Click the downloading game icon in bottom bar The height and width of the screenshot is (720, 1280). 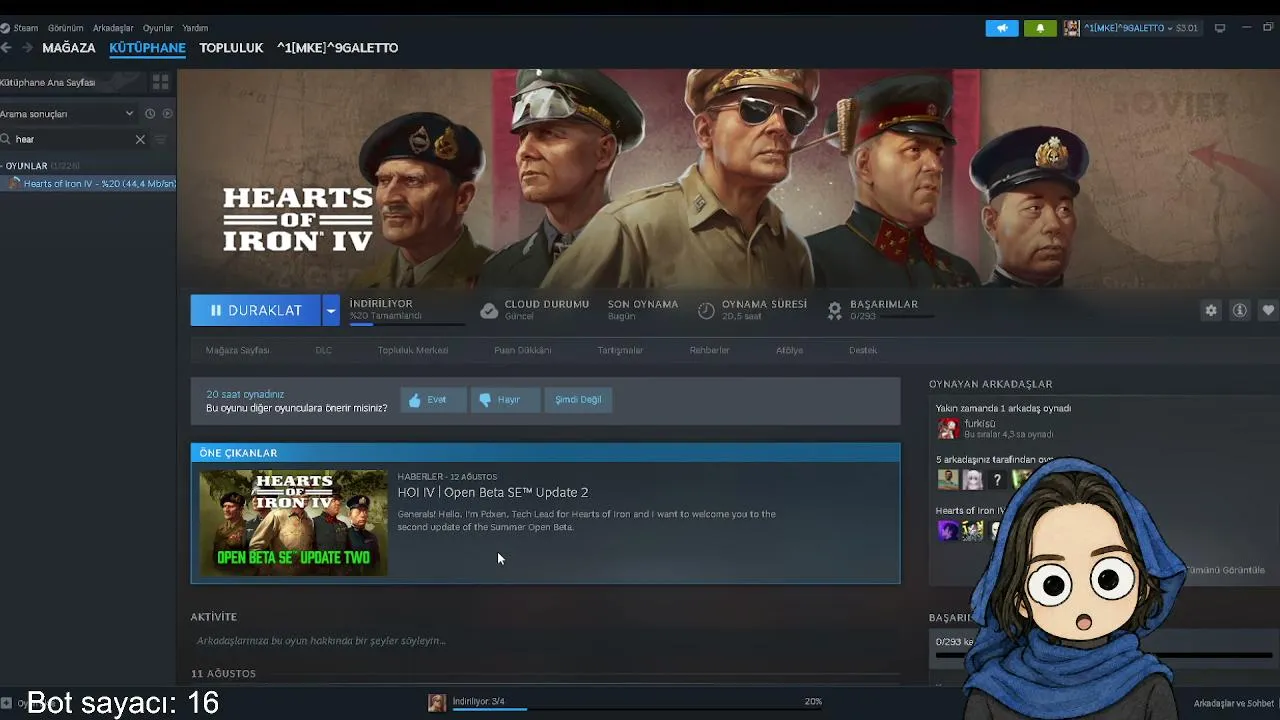[437, 703]
